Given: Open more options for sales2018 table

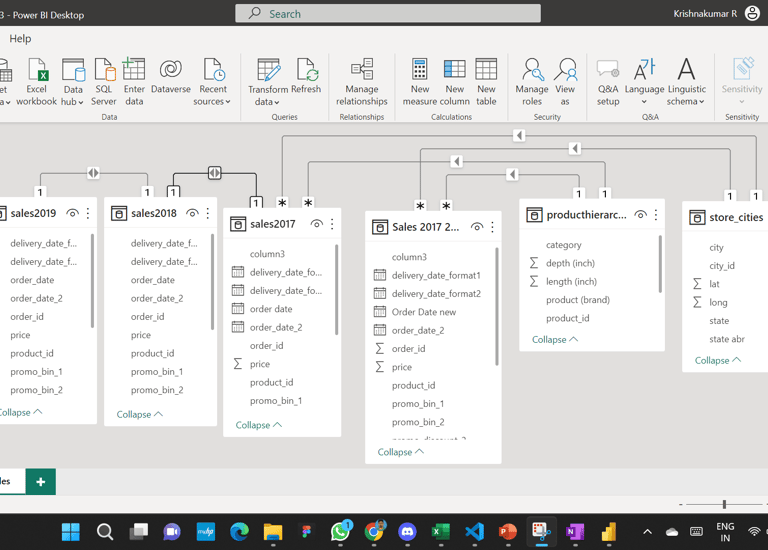Looking at the screenshot, I should point(208,213).
